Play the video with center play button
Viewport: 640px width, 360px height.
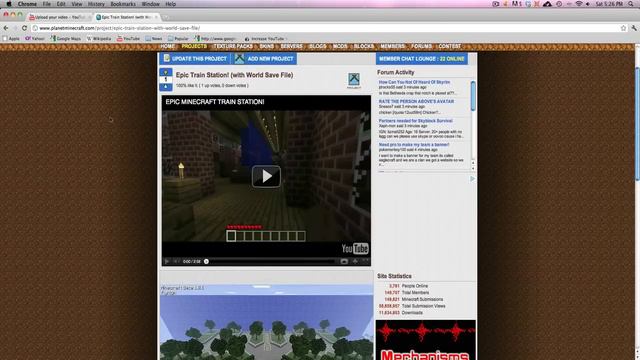pos(266,176)
